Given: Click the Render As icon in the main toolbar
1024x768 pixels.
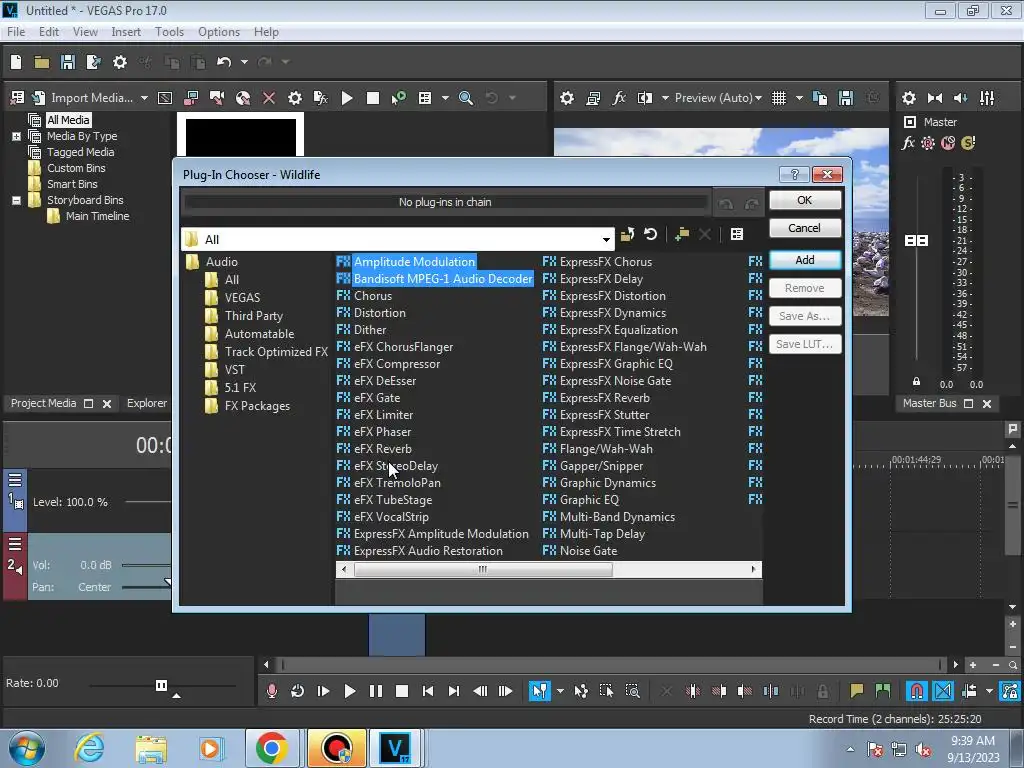Looking at the screenshot, I should pyautogui.click(x=93, y=62).
